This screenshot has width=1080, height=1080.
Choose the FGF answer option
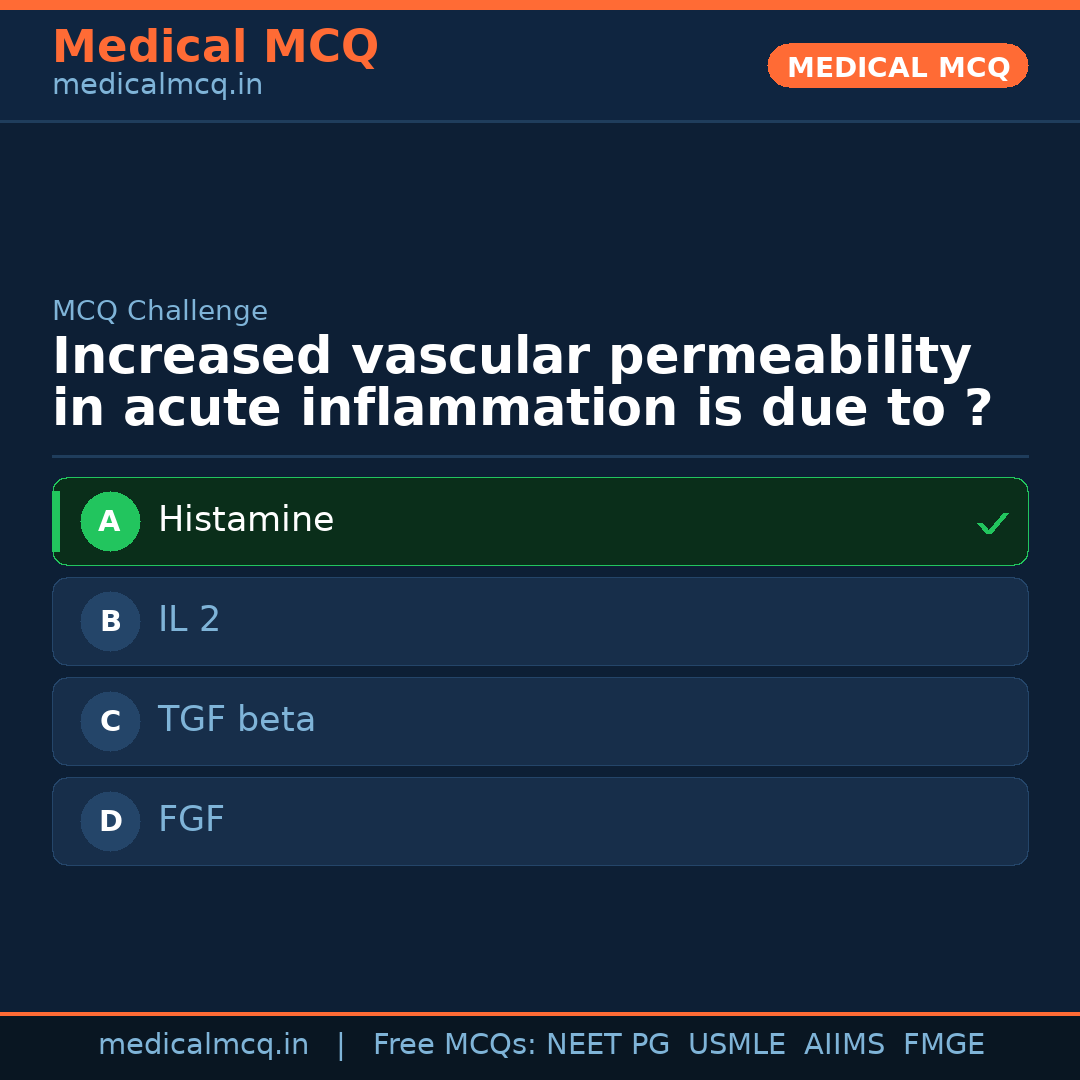click(x=540, y=821)
